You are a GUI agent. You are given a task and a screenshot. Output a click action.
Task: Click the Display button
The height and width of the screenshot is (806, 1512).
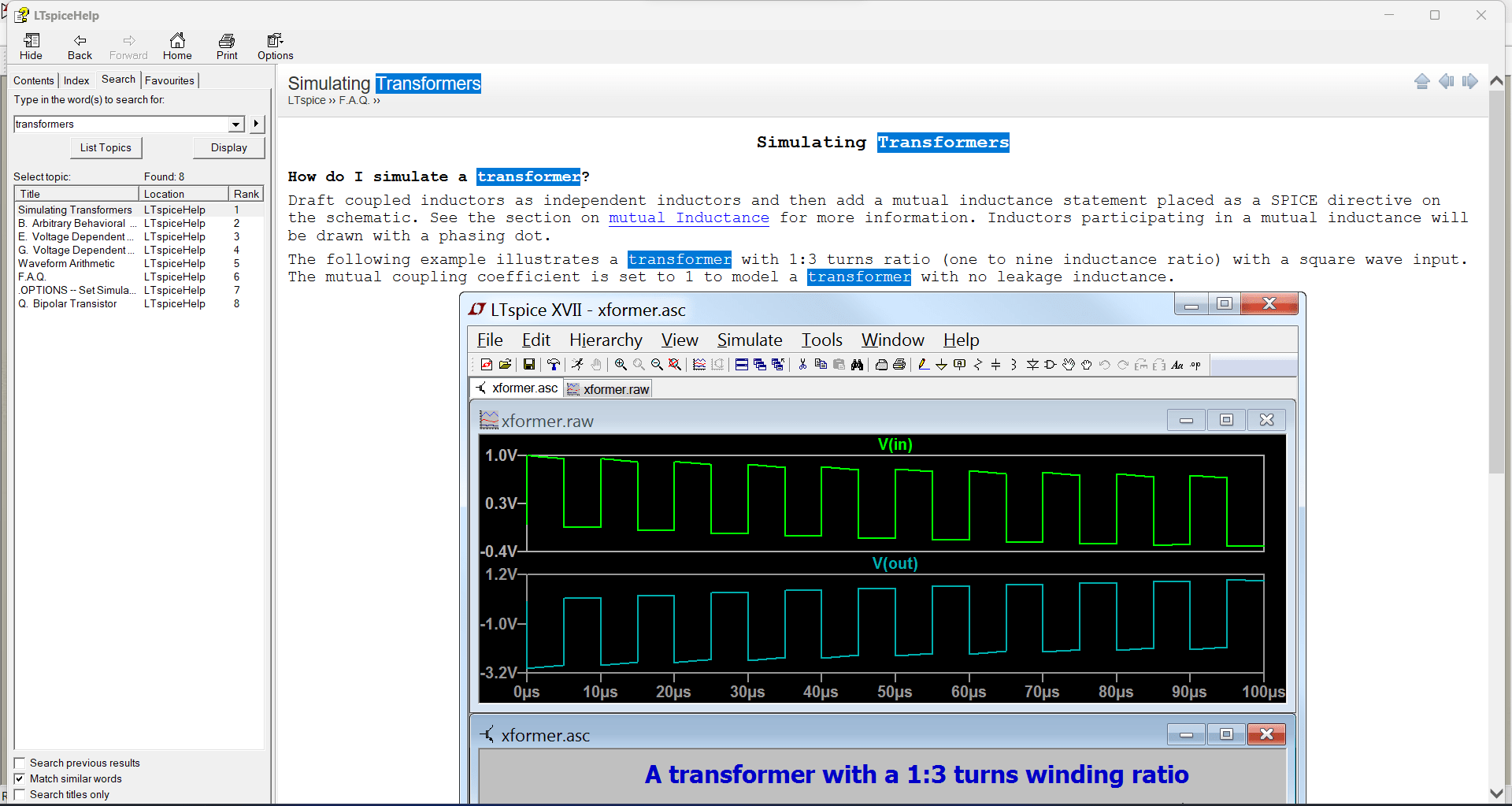tap(229, 147)
